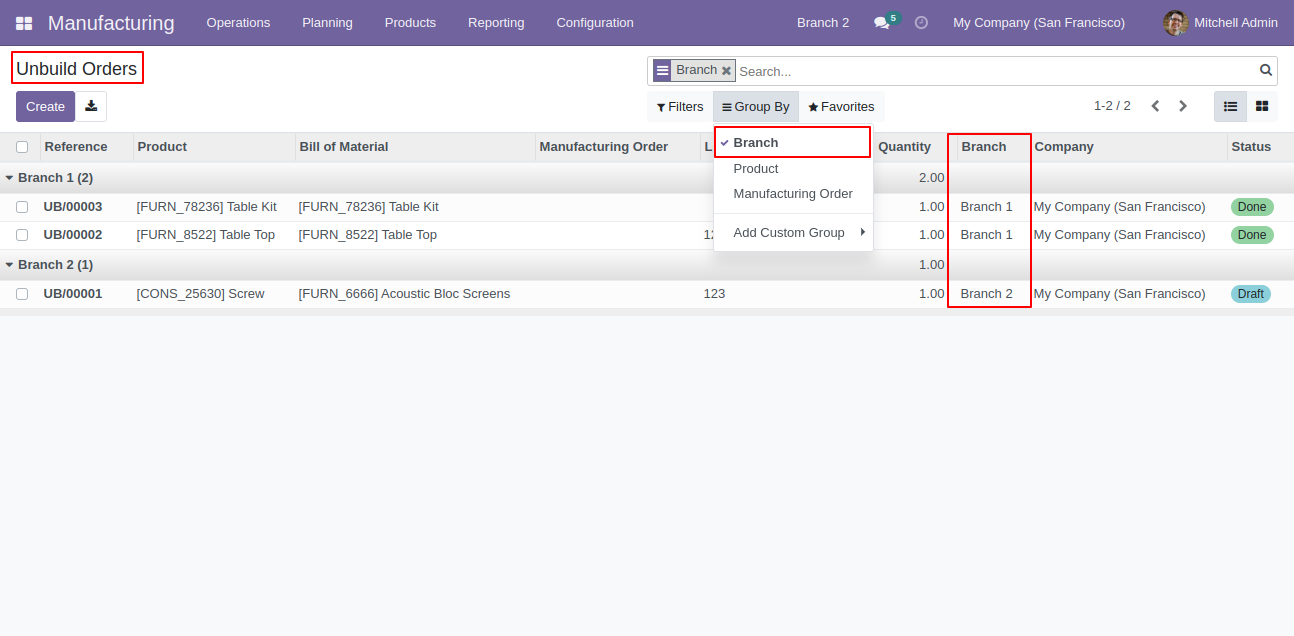The height and width of the screenshot is (636, 1294).
Task: Remove the Branch search facet
Action: (726, 71)
